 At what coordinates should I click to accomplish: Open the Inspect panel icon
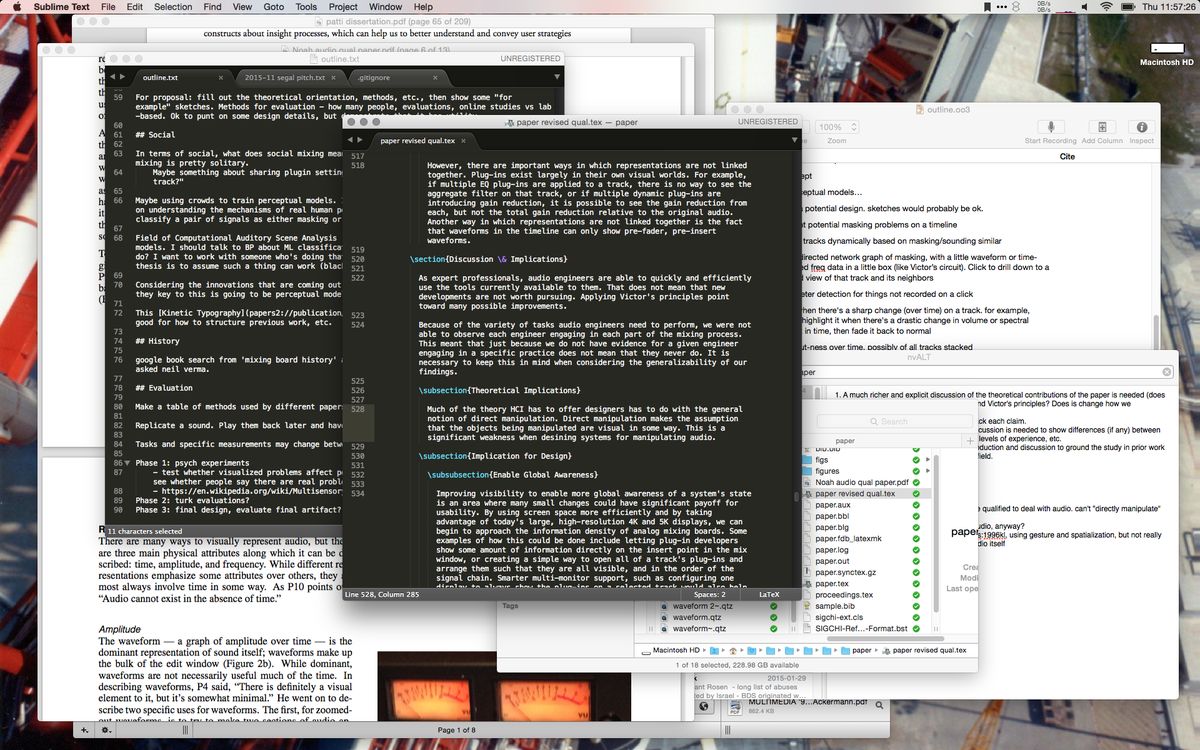[x=1141, y=127]
